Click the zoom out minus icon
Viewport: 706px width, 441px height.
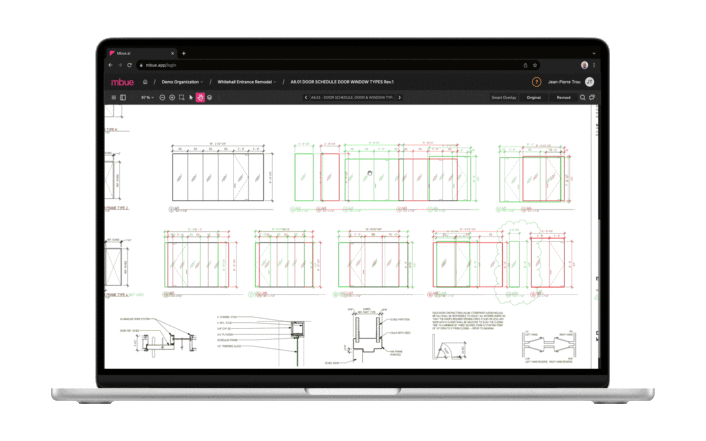162,98
